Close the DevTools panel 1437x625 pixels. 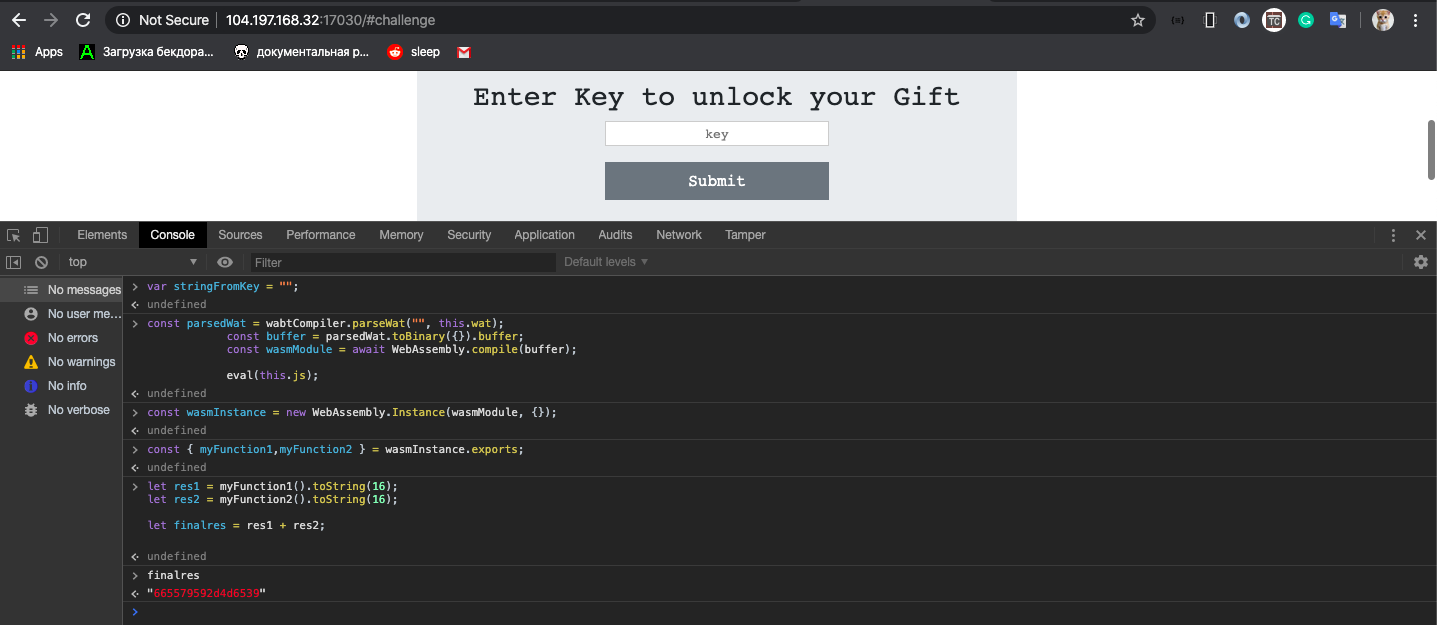[x=1421, y=235]
